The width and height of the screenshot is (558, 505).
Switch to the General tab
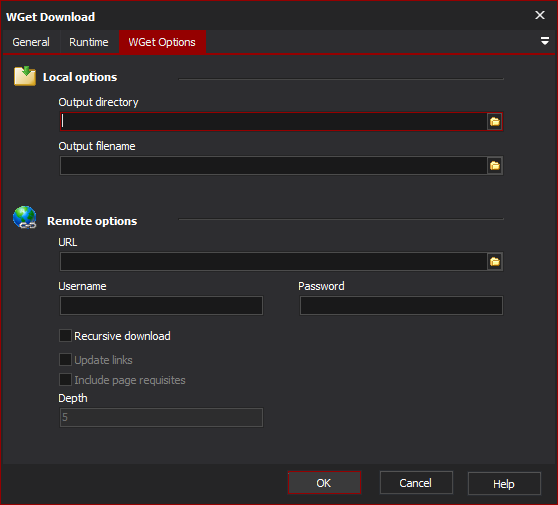tap(31, 42)
